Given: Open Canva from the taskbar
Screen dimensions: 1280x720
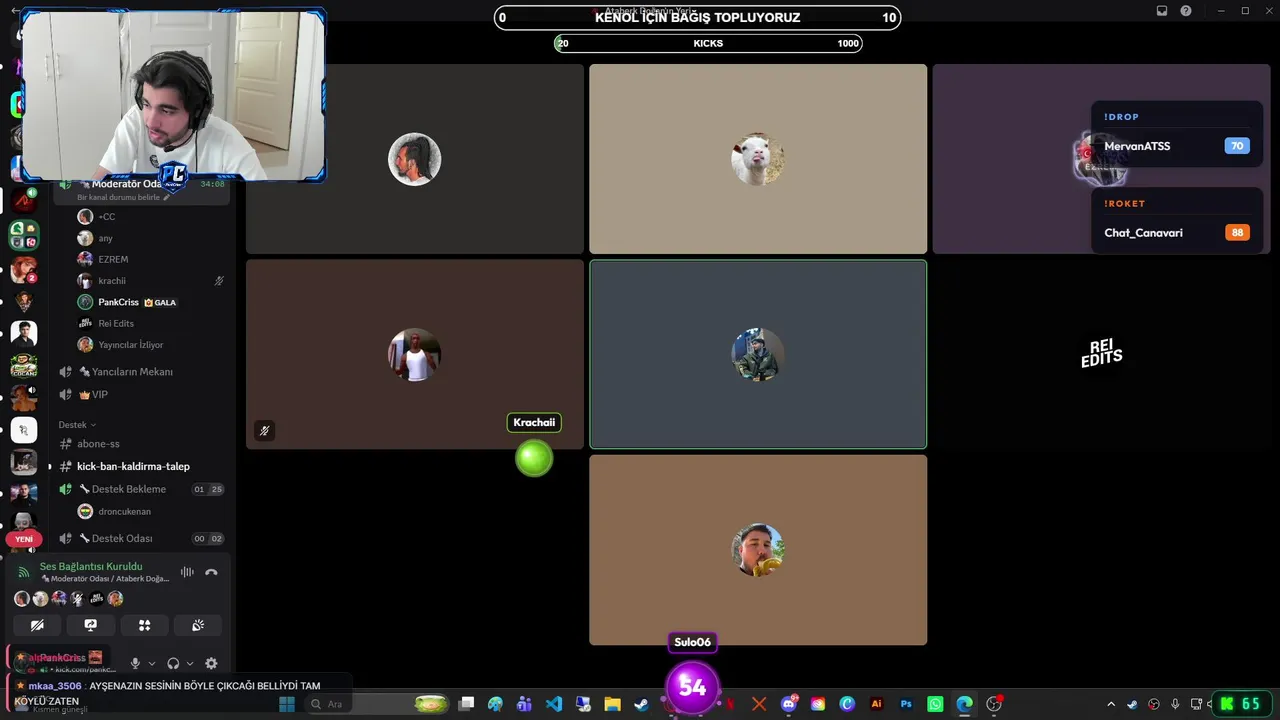Looking at the screenshot, I should click(847, 704).
